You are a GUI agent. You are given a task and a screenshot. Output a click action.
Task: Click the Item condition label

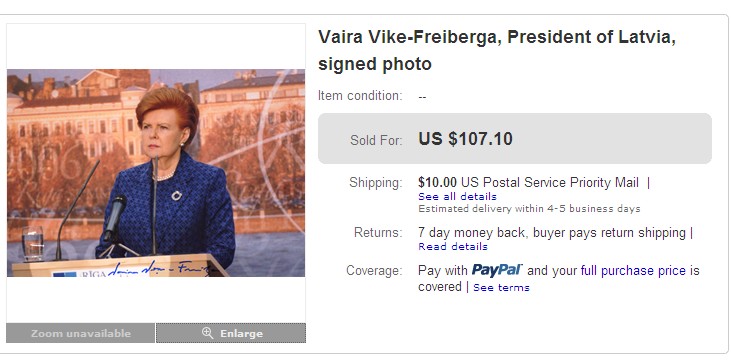coord(360,96)
